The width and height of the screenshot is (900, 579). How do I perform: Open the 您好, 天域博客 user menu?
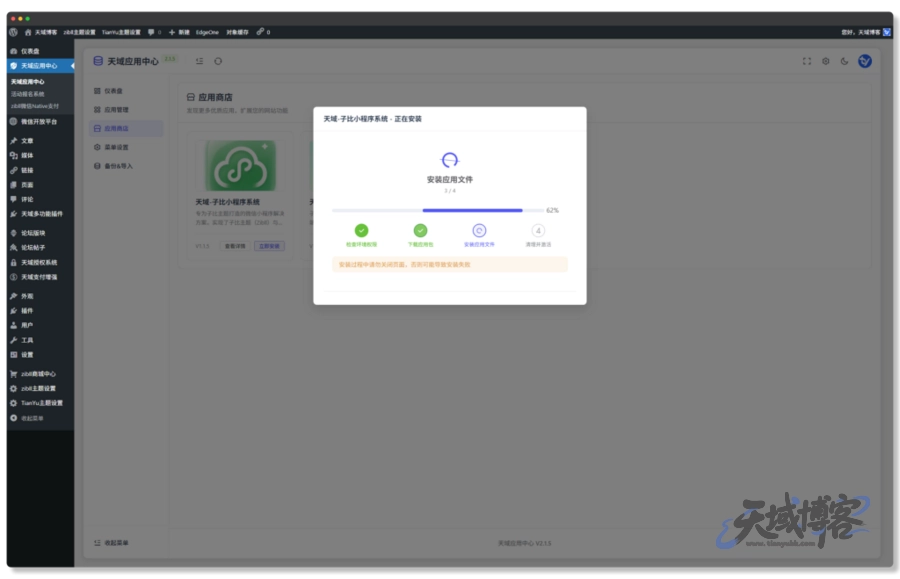[866, 32]
